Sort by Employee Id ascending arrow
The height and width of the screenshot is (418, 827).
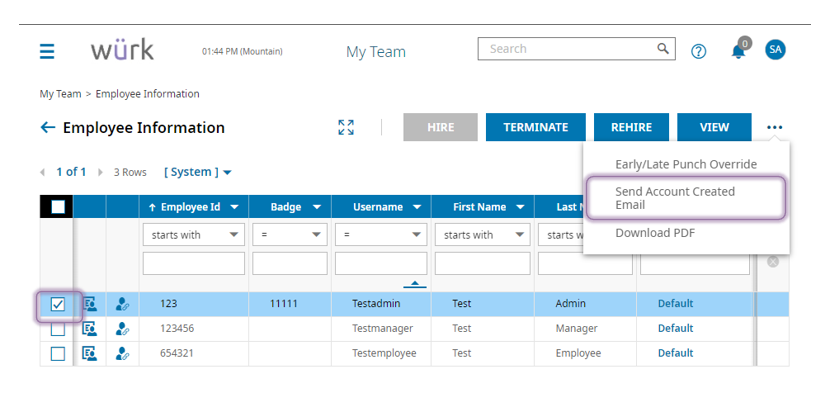[x=152, y=207]
